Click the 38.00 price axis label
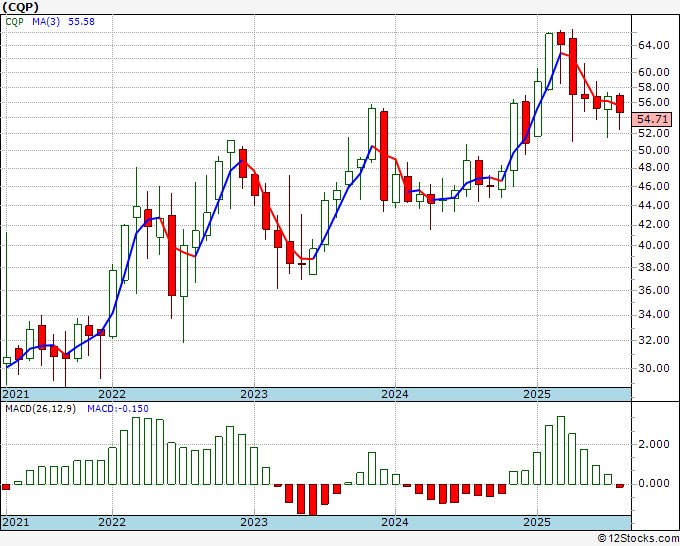Screen dimensions: 680x546 pyautogui.click(x=653, y=267)
